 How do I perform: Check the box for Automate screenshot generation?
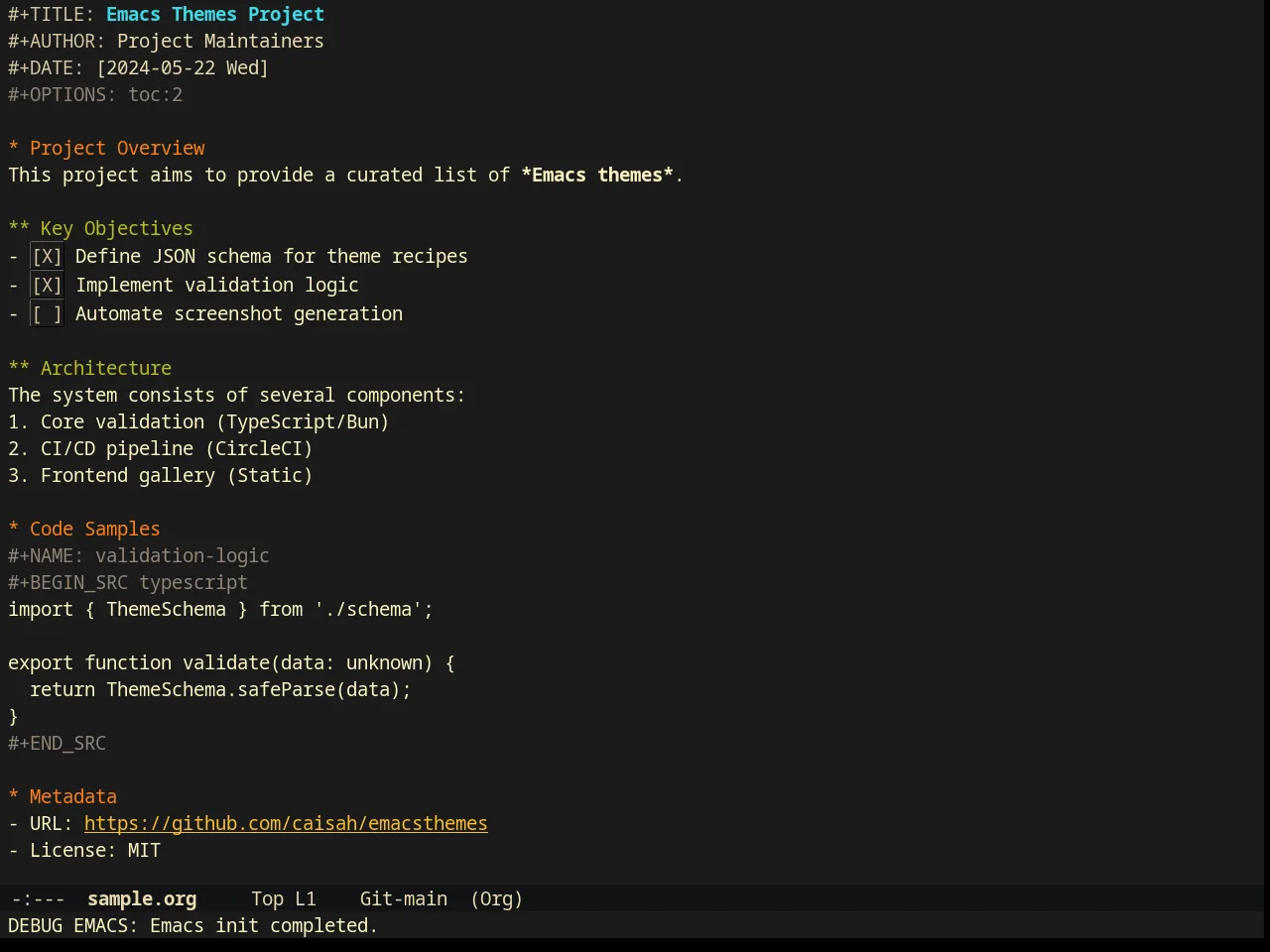pos(47,314)
